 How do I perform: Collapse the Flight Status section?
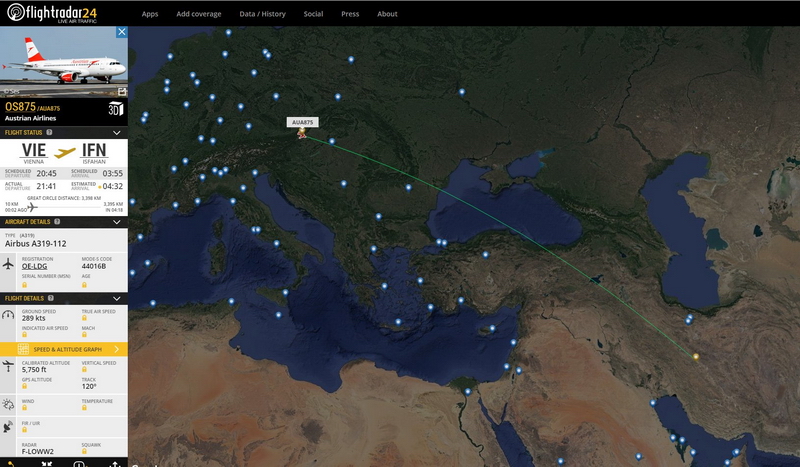(x=116, y=133)
